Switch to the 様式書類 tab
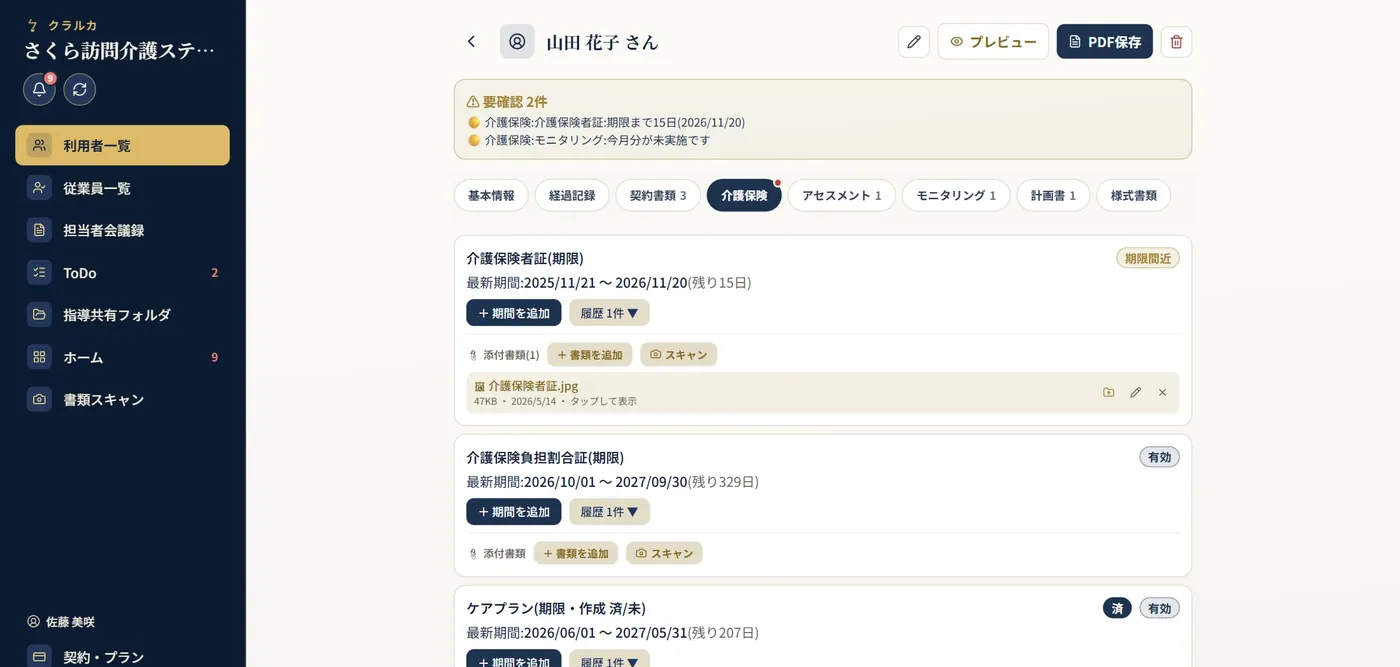The height and width of the screenshot is (667, 1400). pos(1134,196)
